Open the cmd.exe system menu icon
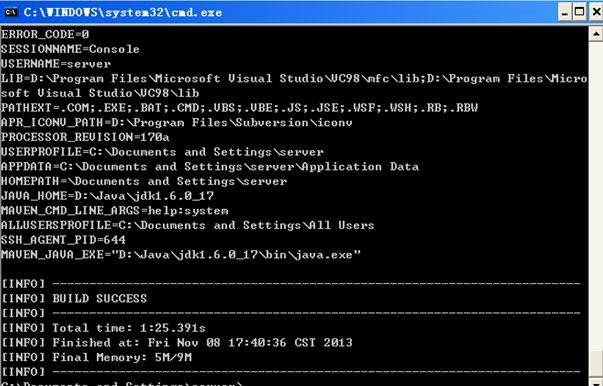The width and height of the screenshot is (603, 386). point(11,12)
